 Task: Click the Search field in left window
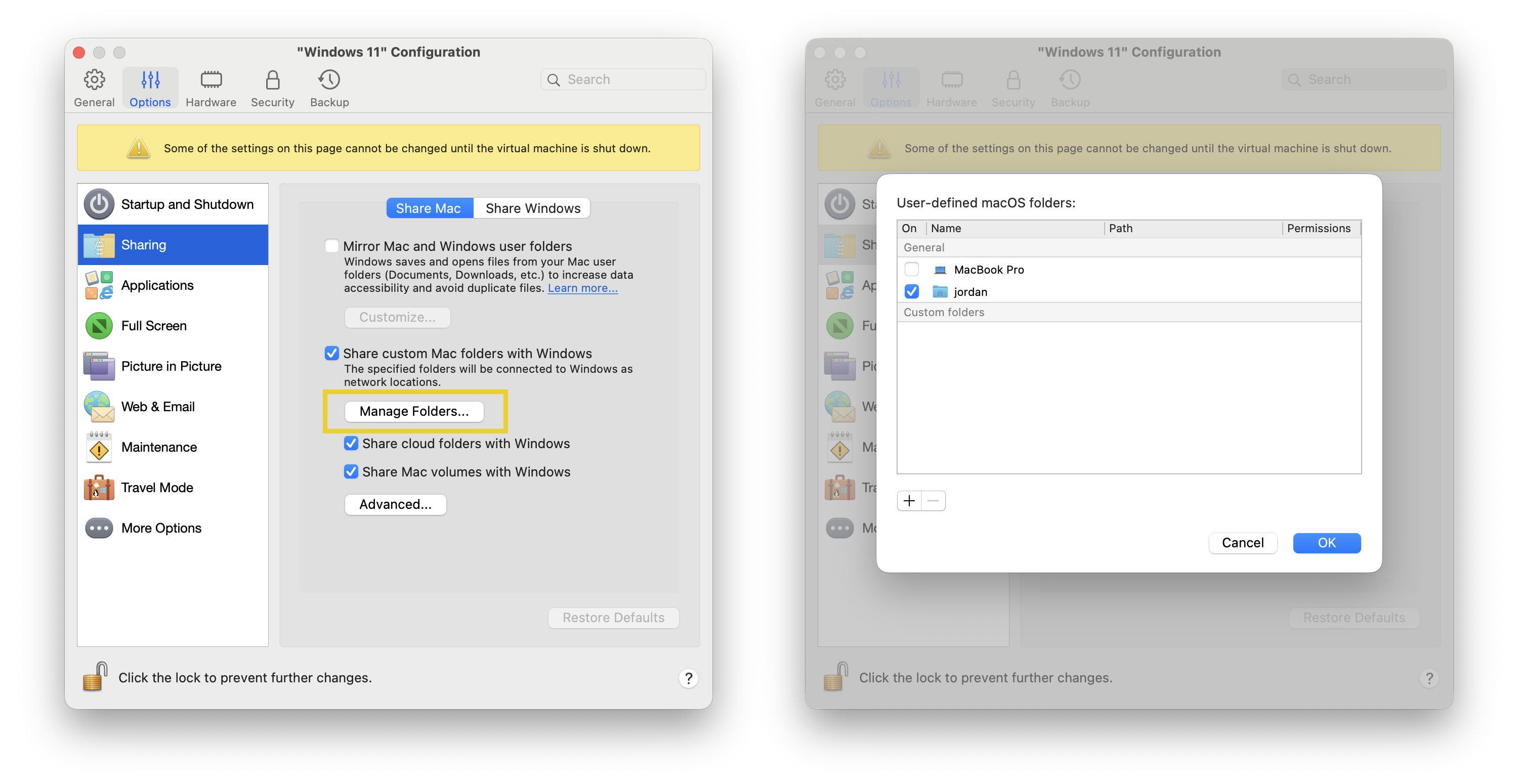point(623,79)
